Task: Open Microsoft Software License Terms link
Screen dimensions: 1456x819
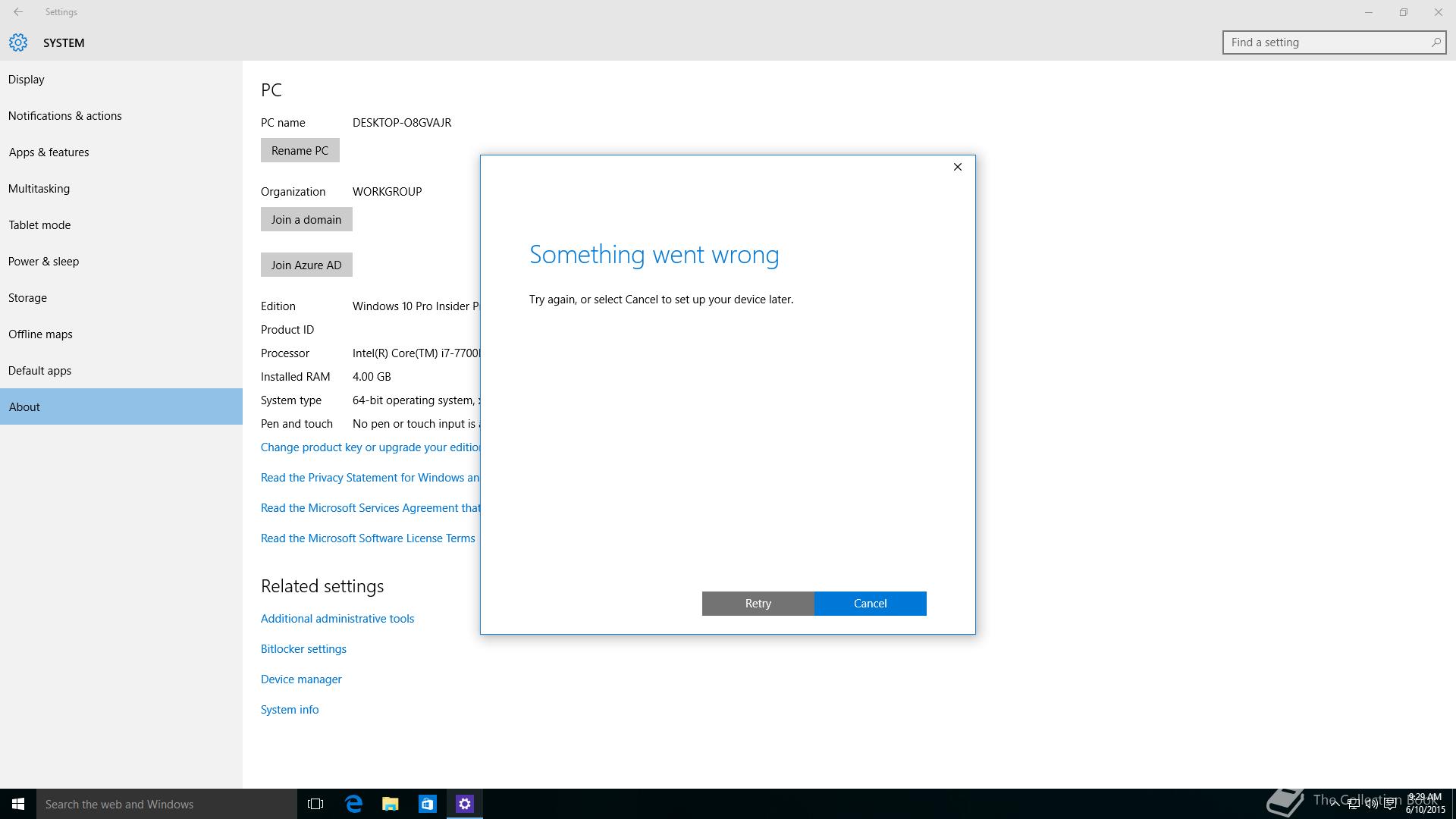Action: (368, 538)
